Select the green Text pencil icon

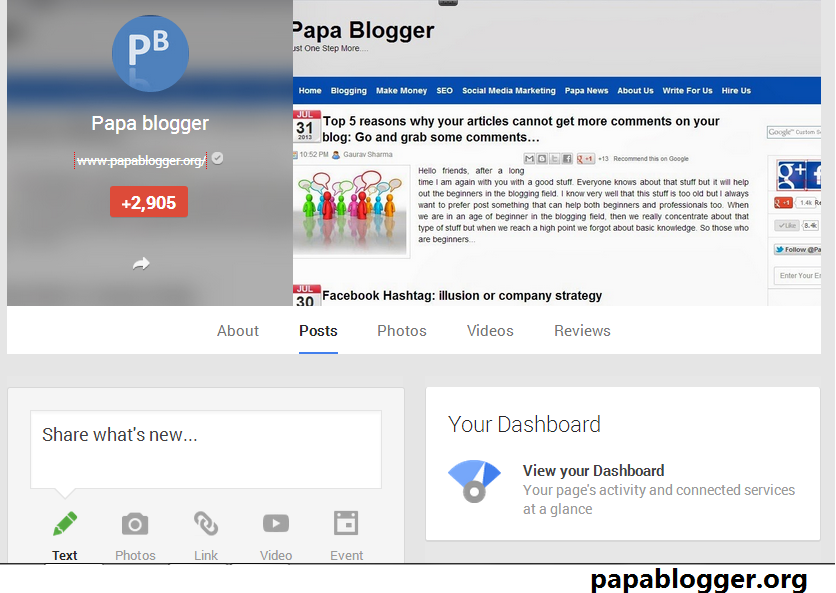click(65, 524)
